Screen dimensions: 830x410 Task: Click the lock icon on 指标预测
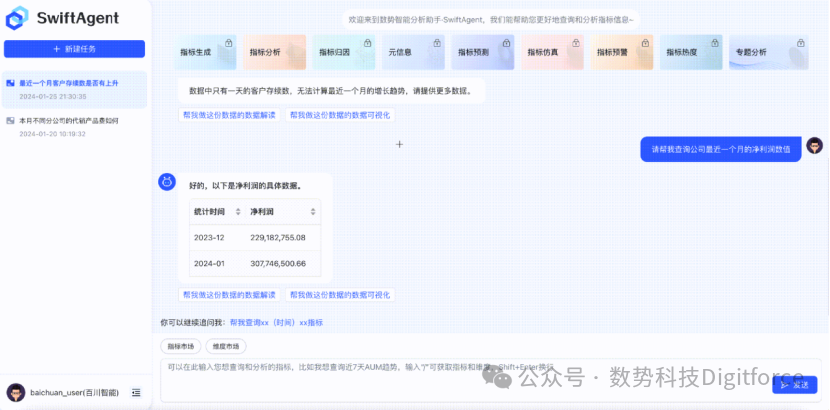[x=506, y=43]
